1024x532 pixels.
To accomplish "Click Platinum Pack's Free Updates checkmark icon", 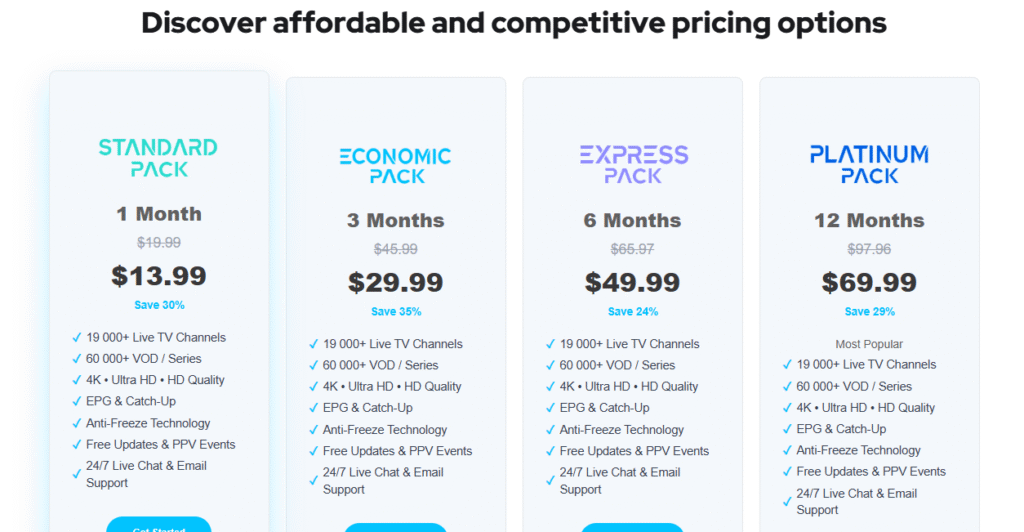I will tap(787, 472).
